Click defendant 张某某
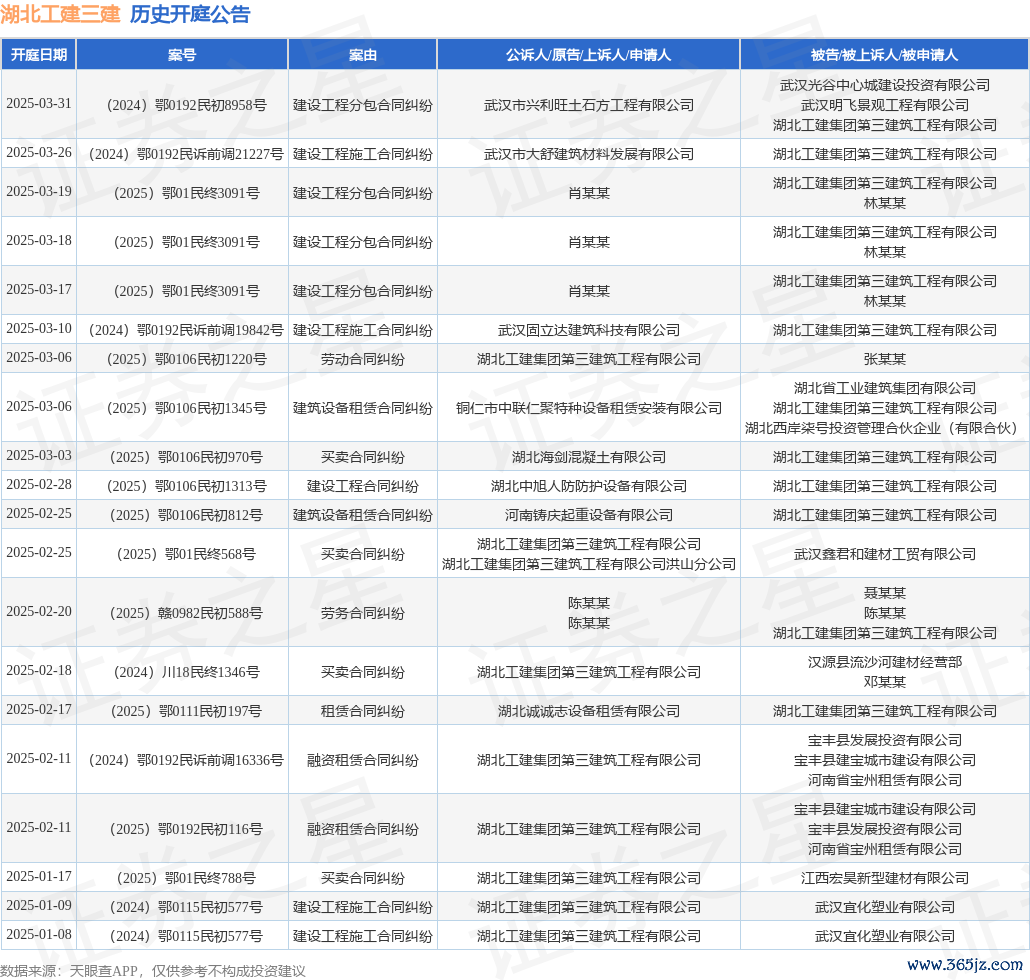 884,359
